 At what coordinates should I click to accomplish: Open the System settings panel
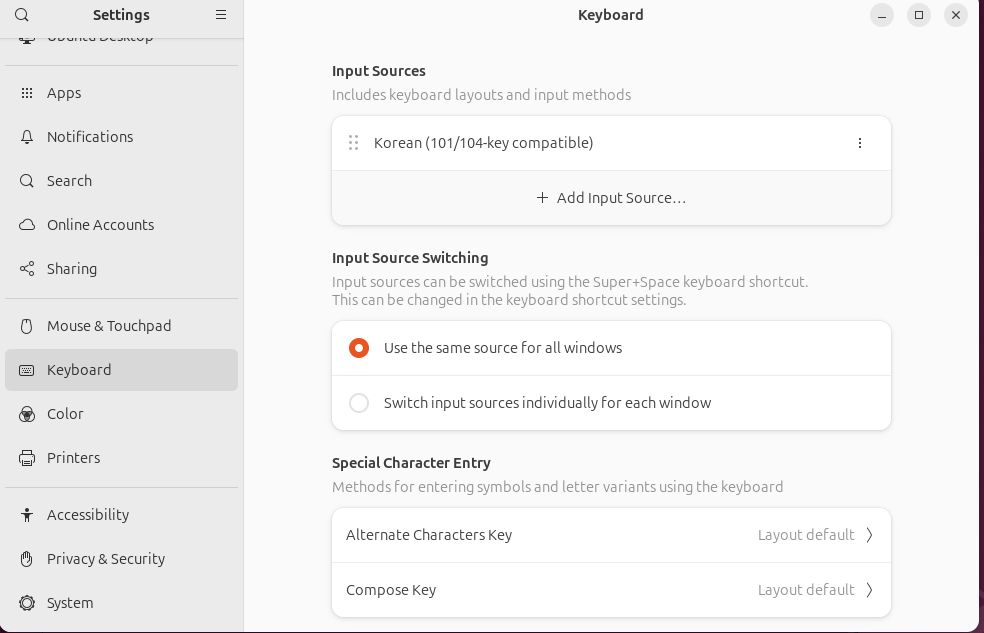pyautogui.click(x=121, y=603)
